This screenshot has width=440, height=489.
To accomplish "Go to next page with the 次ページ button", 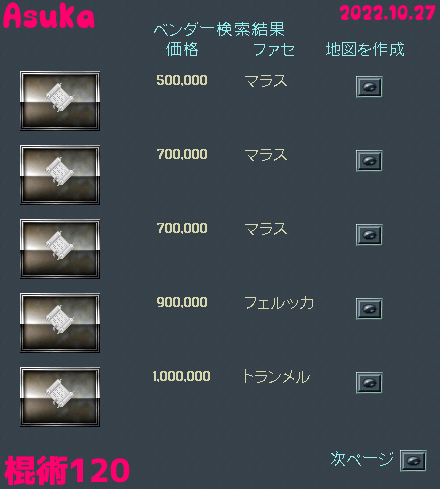I will (x=413, y=461).
